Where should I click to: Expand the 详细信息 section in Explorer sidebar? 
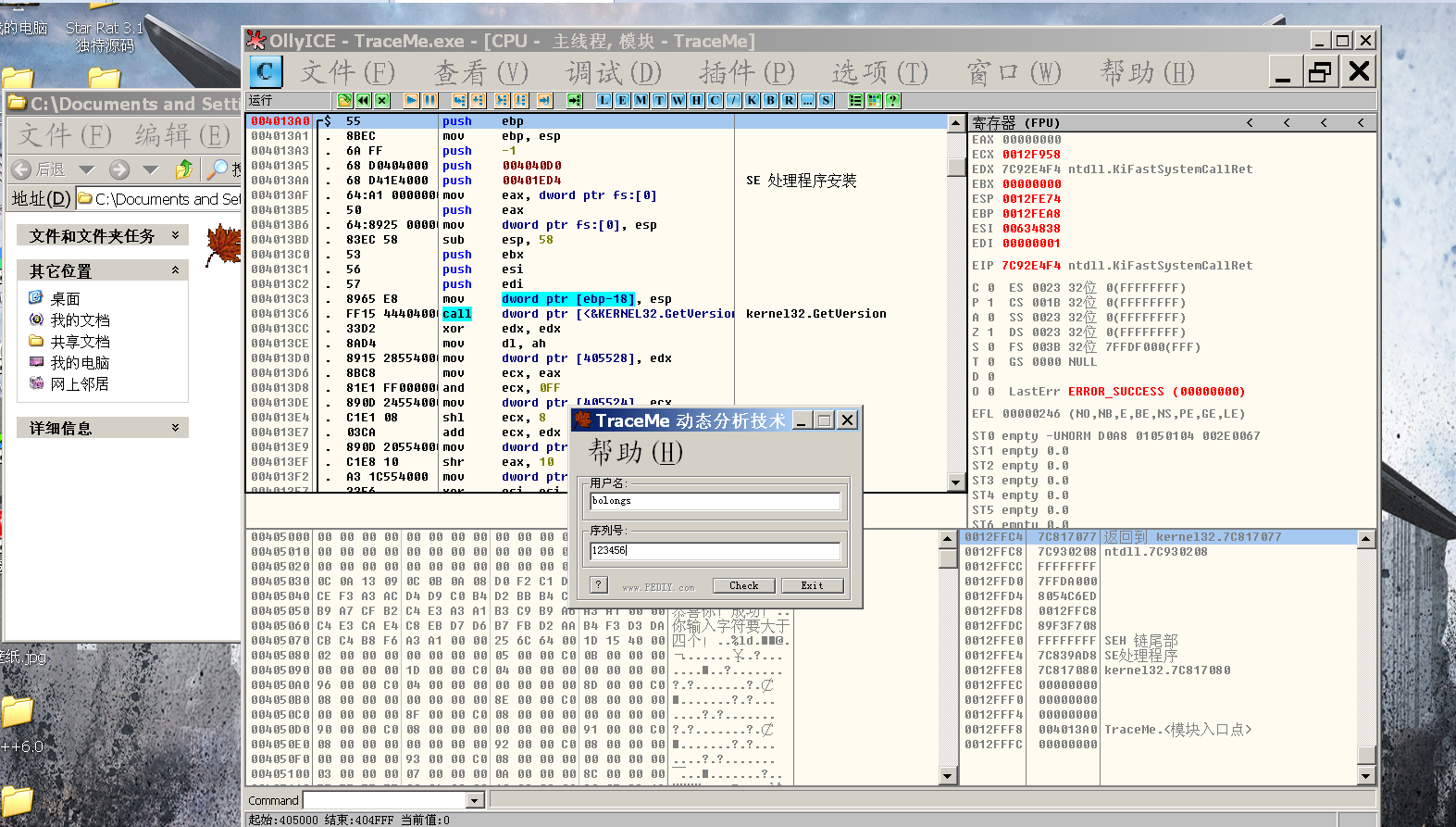(x=175, y=428)
